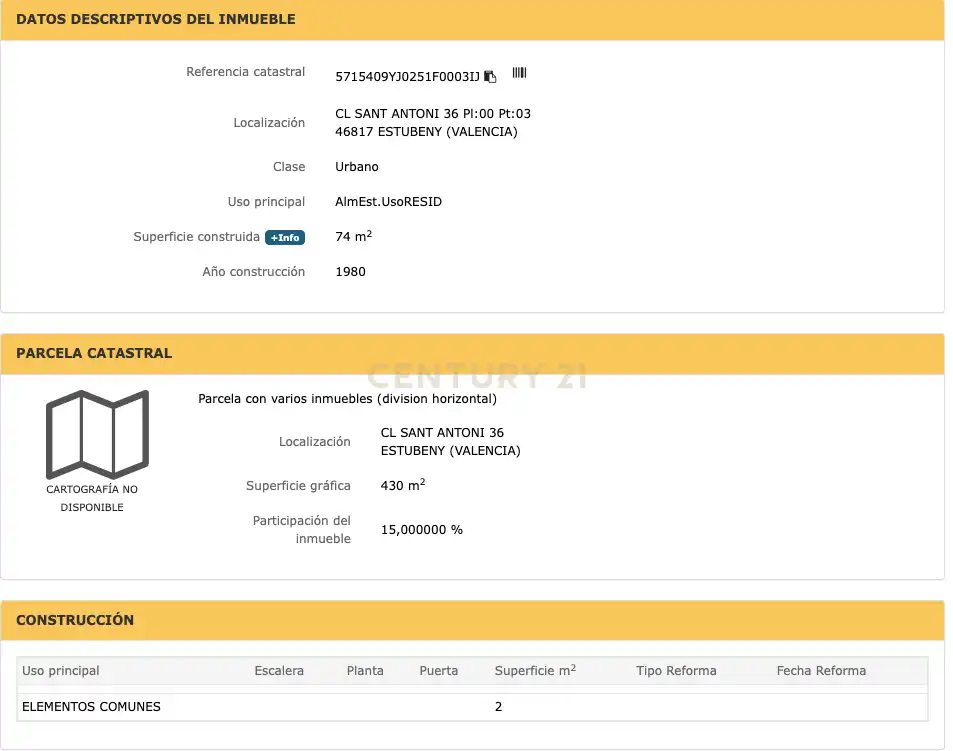Click the Puerta column header

tap(439, 671)
